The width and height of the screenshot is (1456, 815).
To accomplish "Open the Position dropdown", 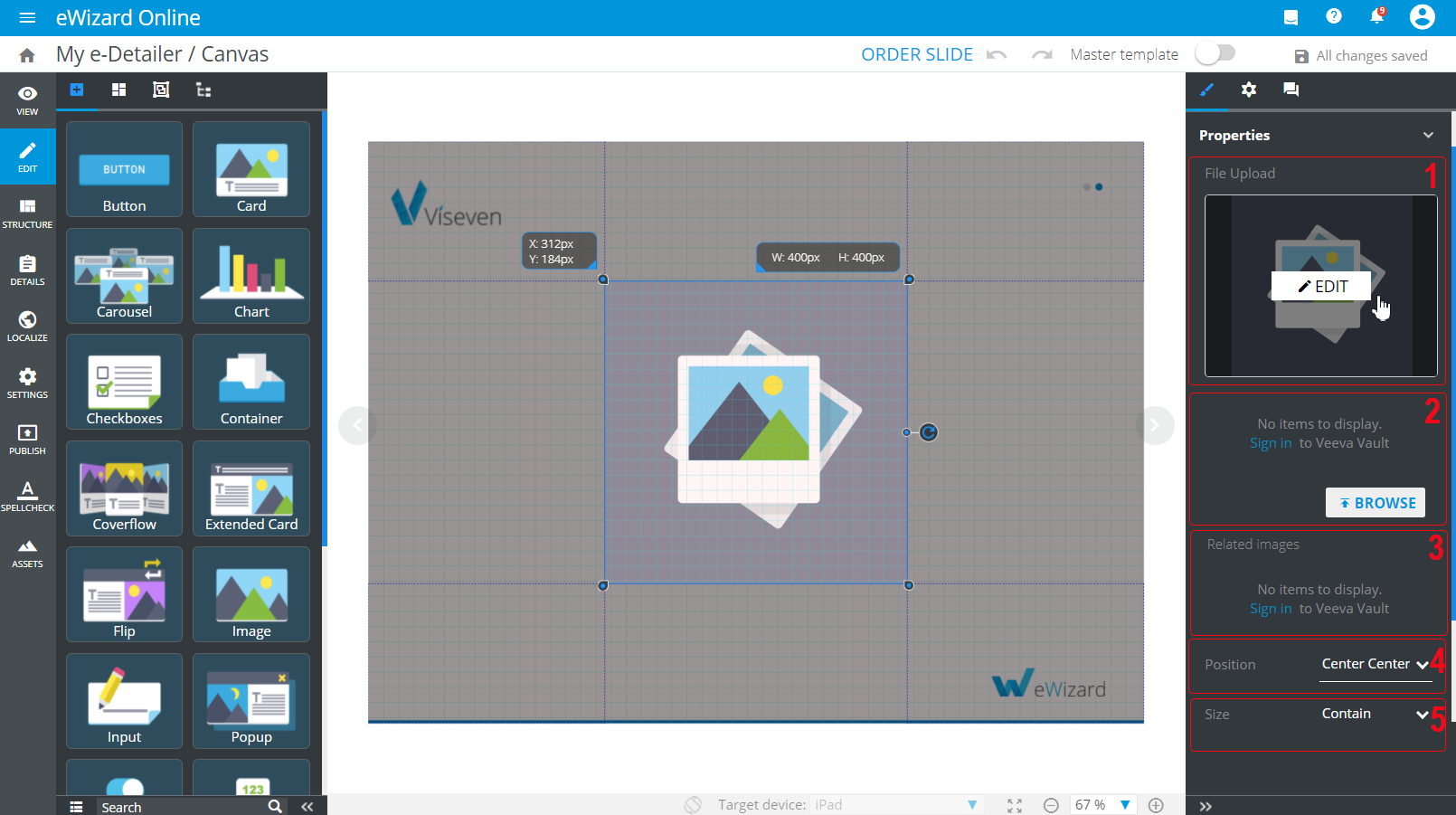I will pyautogui.click(x=1375, y=664).
